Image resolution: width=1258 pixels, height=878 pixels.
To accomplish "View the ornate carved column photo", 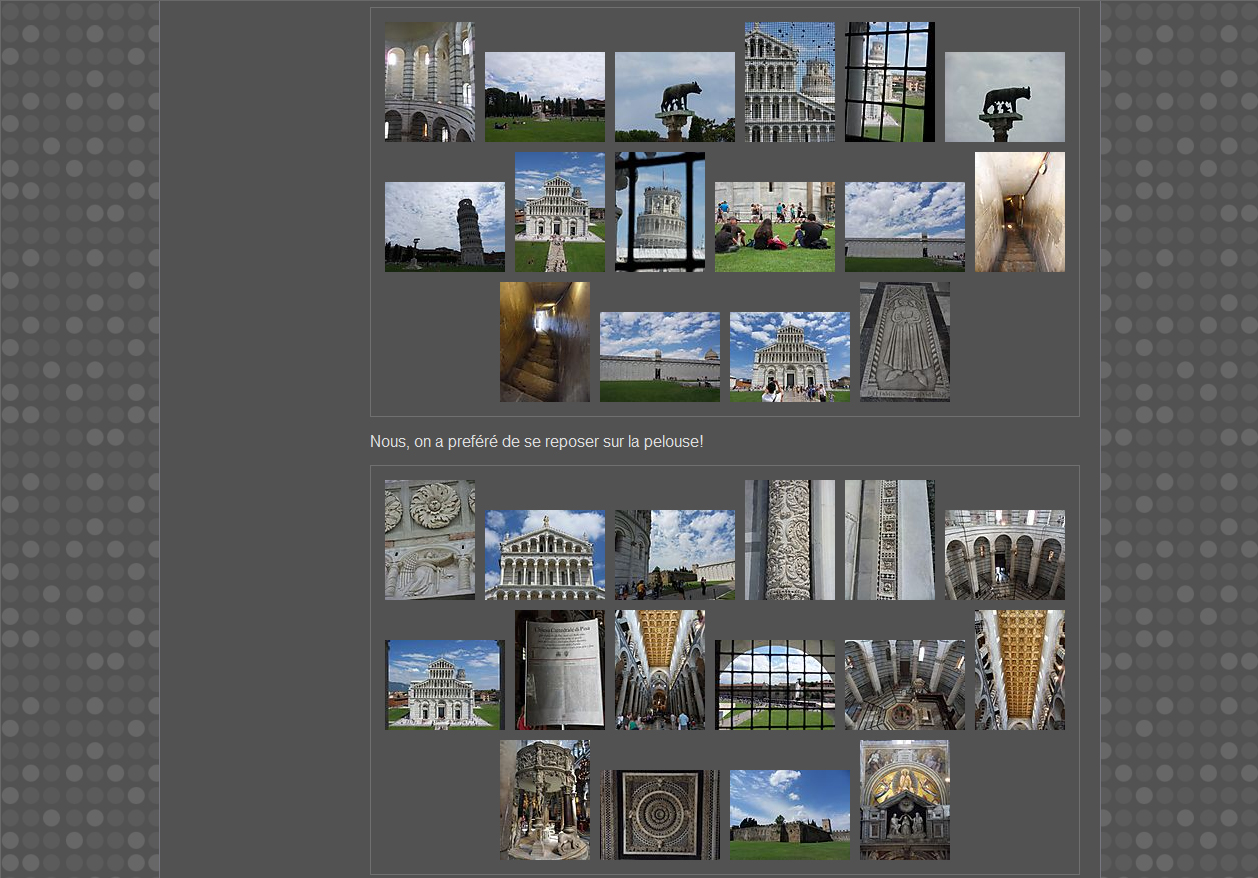I will 789,540.
